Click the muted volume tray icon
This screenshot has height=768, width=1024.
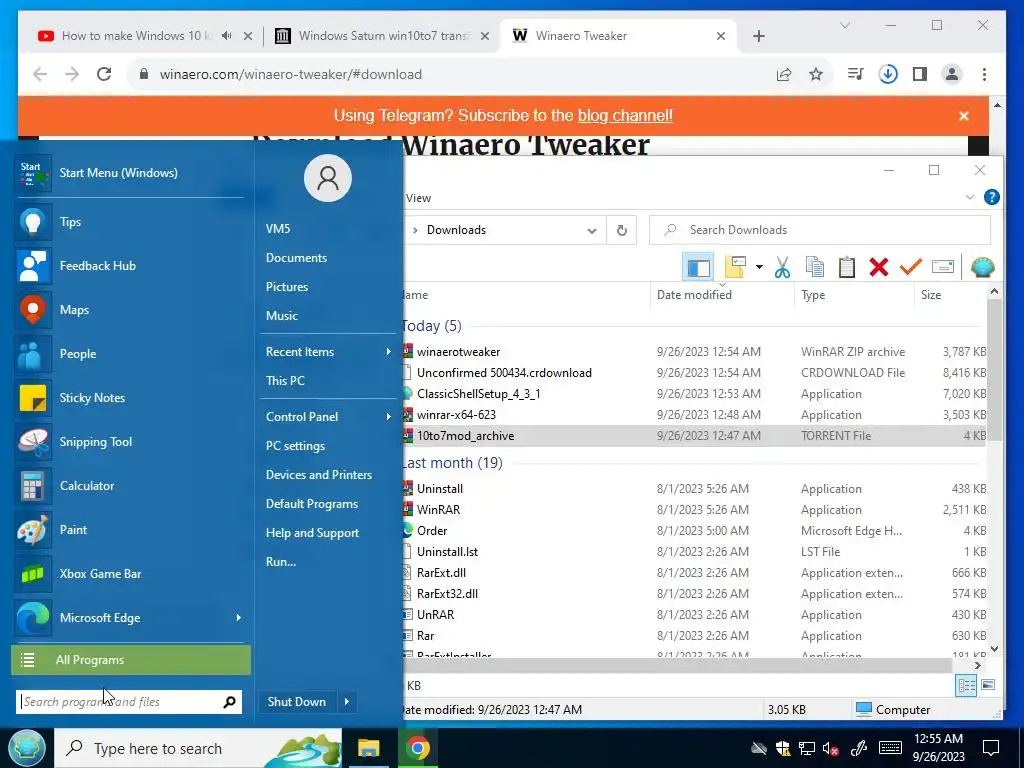tap(831, 748)
